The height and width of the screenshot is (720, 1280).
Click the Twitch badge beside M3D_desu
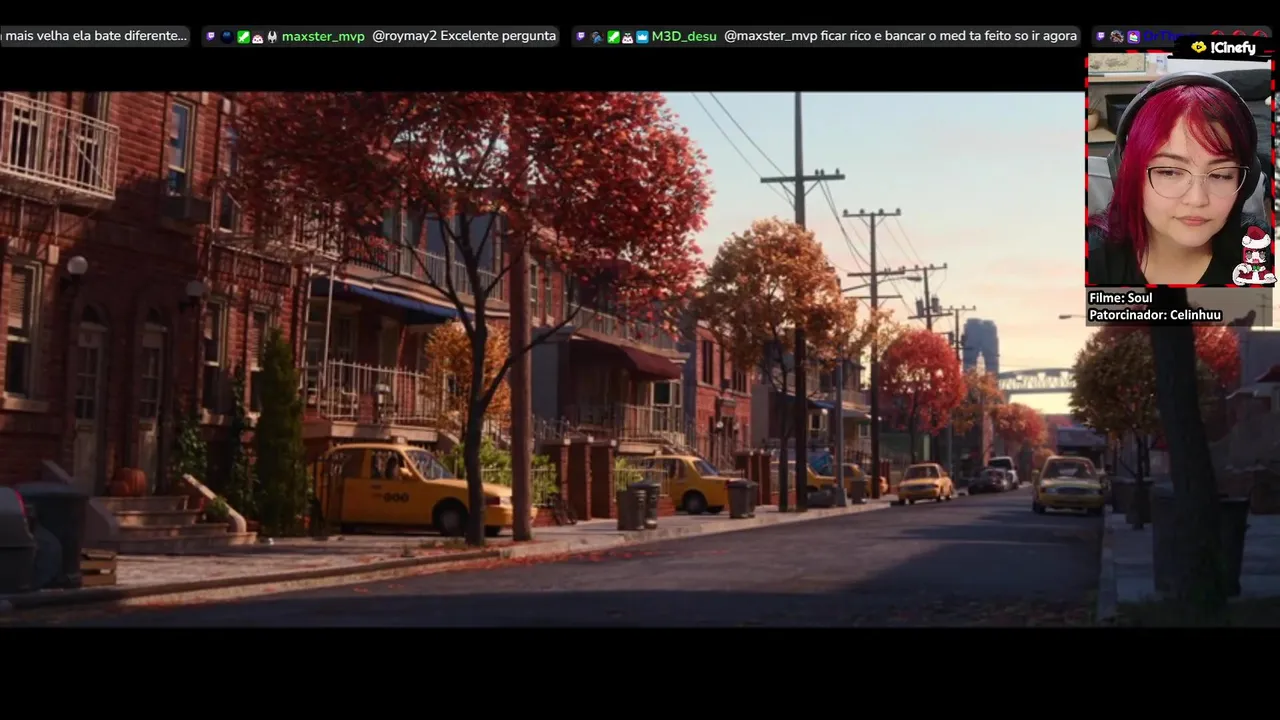[581, 36]
